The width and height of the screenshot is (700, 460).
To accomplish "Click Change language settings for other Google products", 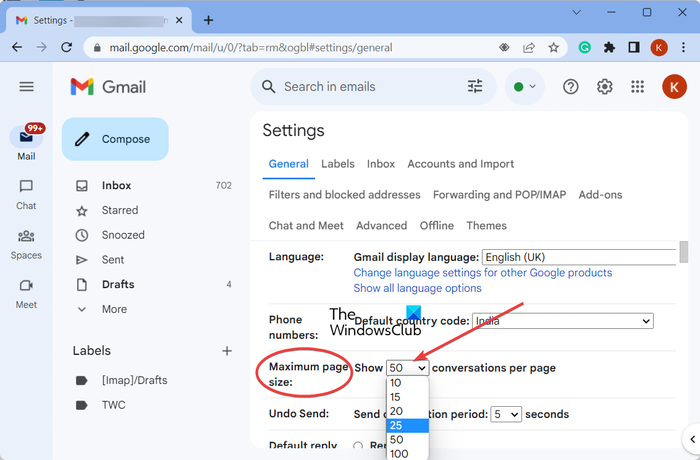I will pos(483,273).
